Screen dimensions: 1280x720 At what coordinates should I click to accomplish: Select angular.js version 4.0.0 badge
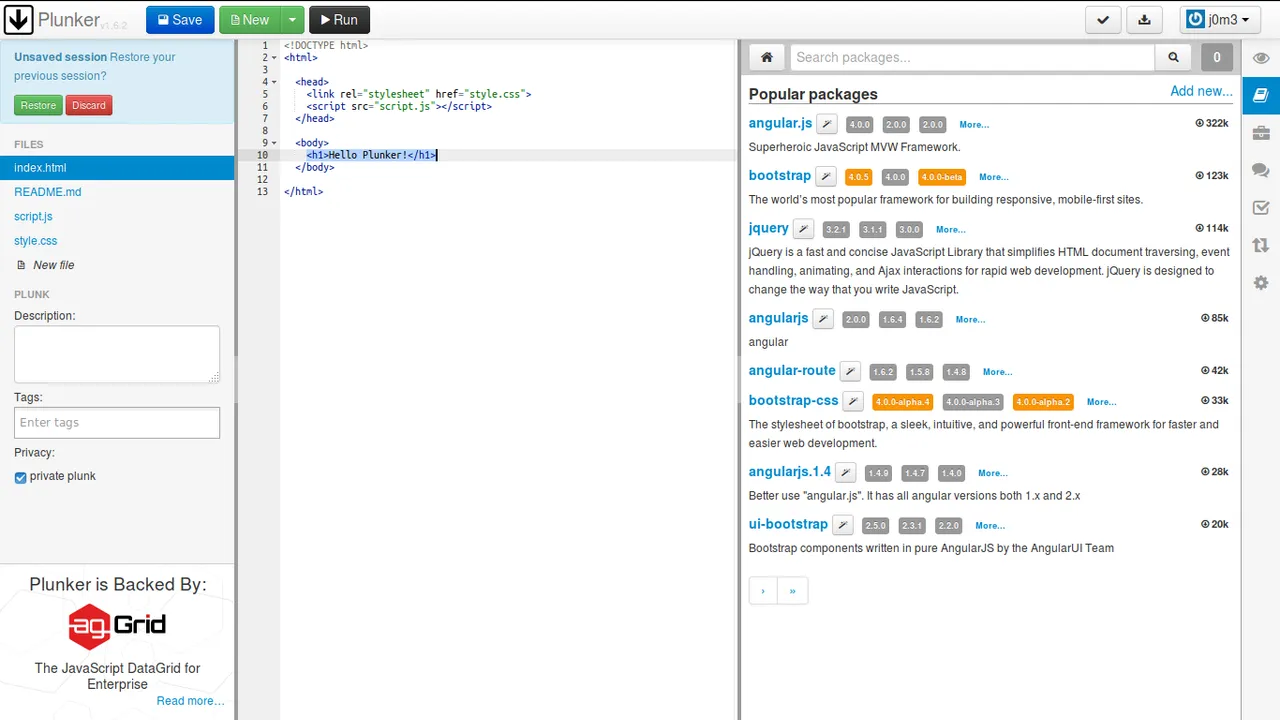click(859, 125)
